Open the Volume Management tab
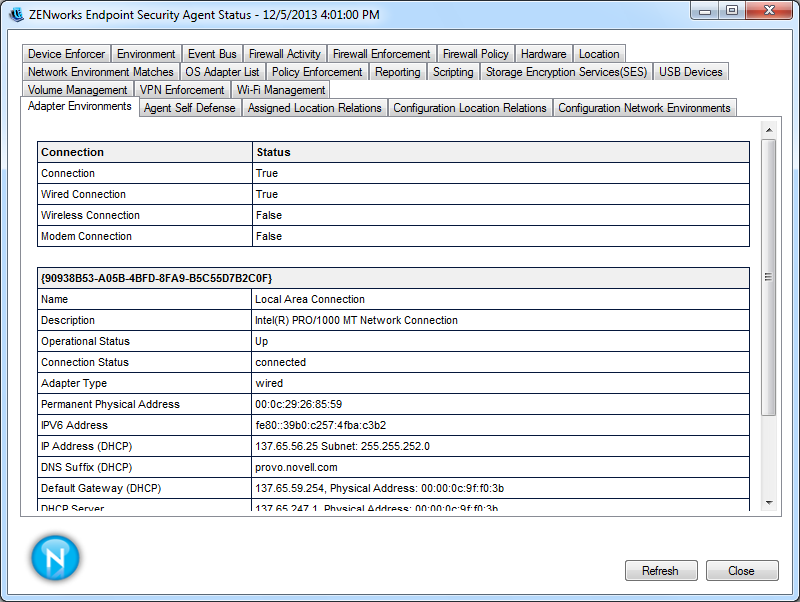The height and width of the screenshot is (602, 800). point(78,90)
